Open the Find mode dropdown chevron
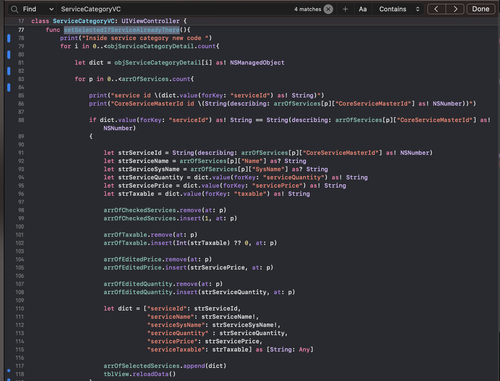This screenshot has width=500, height=381. [x=51, y=9]
